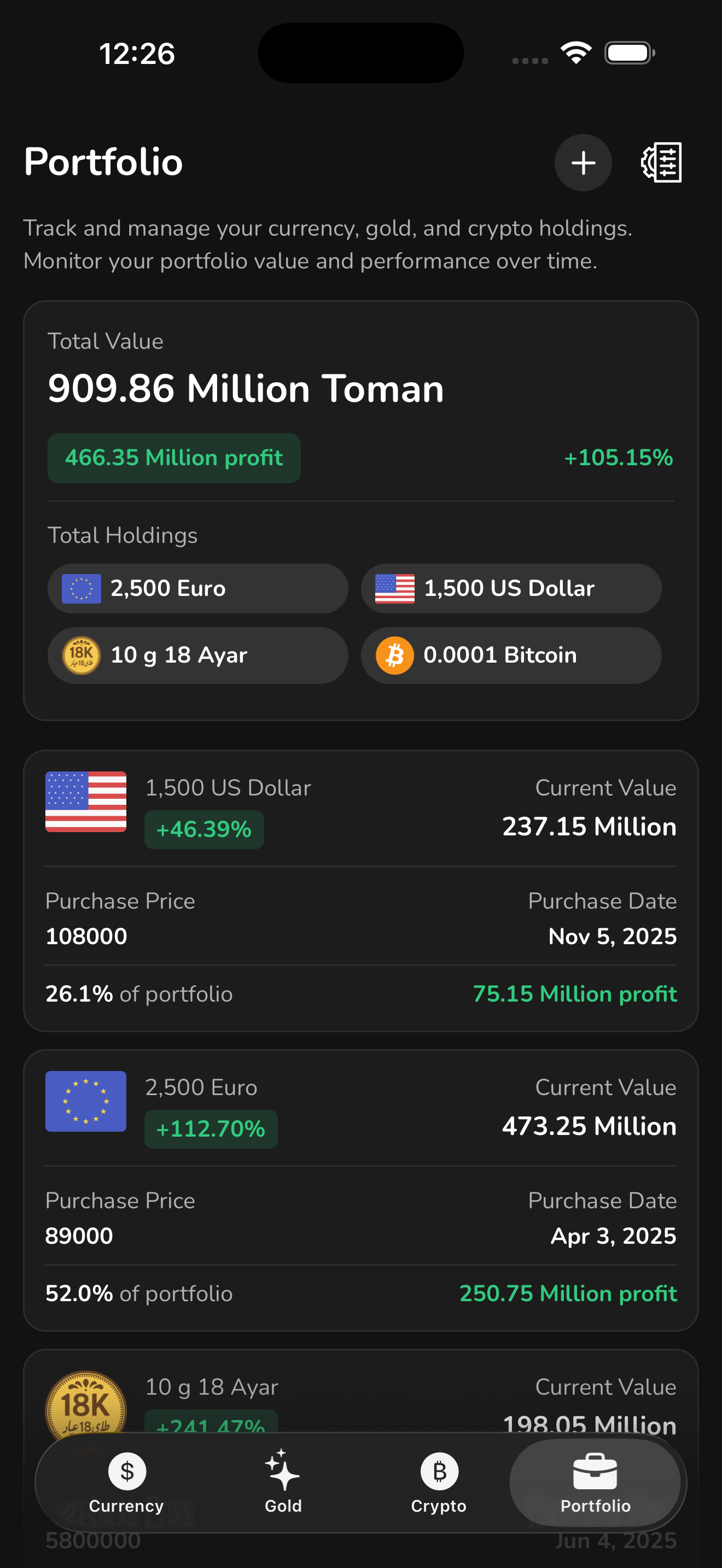
Task: Go to the Crypto tab
Action: (x=439, y=1483)
